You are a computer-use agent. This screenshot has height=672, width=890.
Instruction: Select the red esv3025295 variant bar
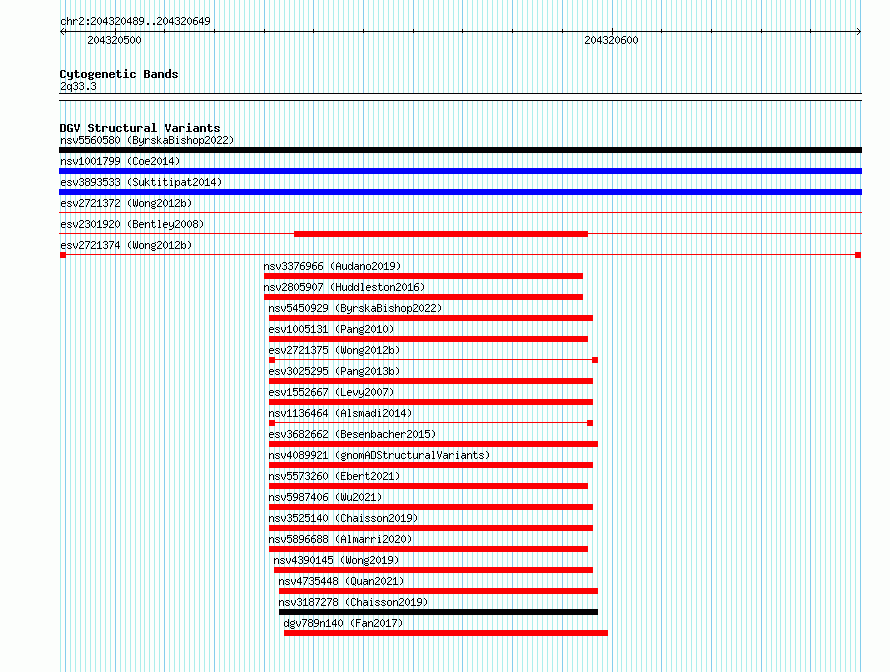click(x=431, y=381)
